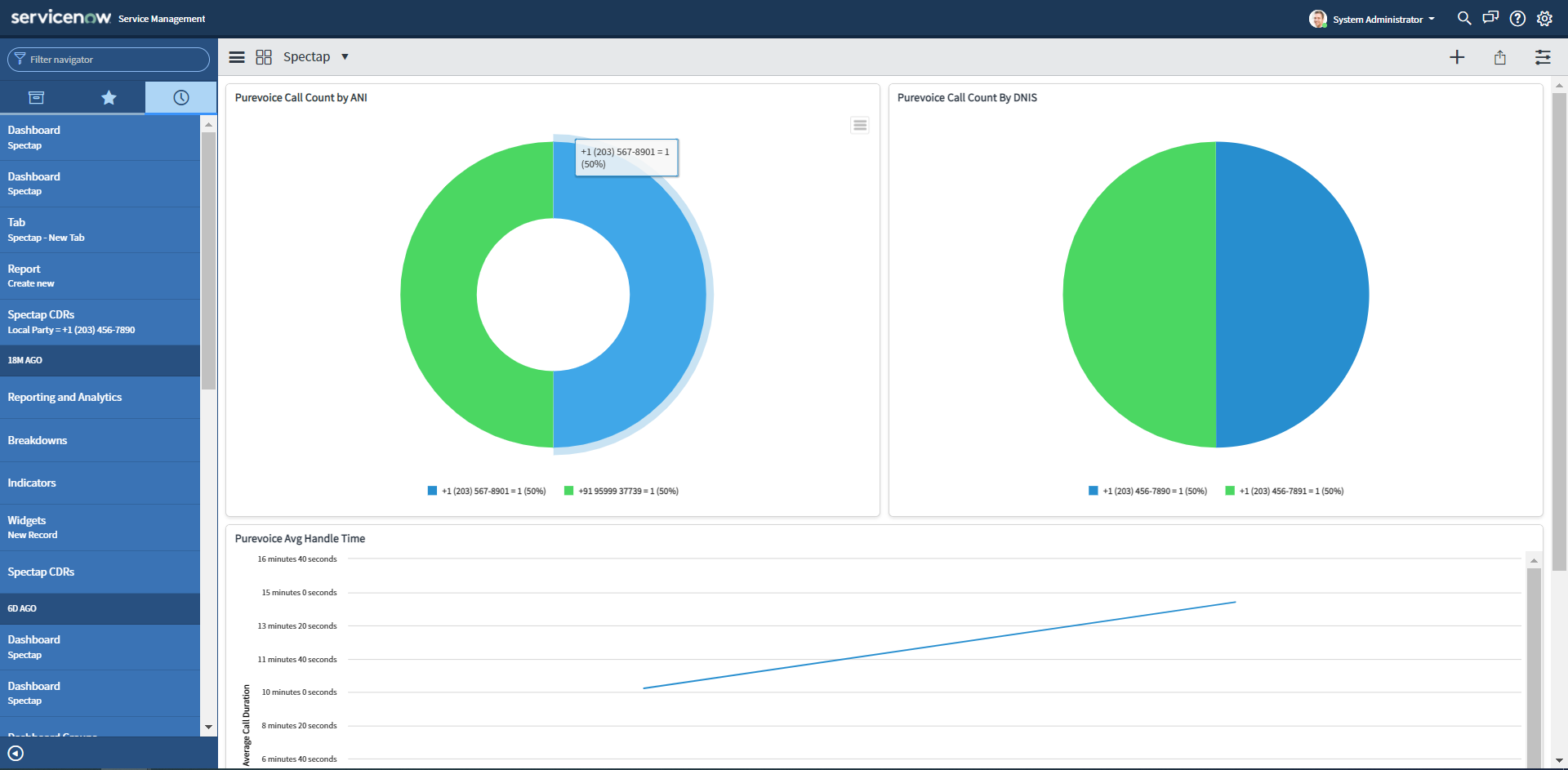This screenshot has height=770, width=1568.
Task: Click the ServiceNow logo
Action: click(60, 17)
